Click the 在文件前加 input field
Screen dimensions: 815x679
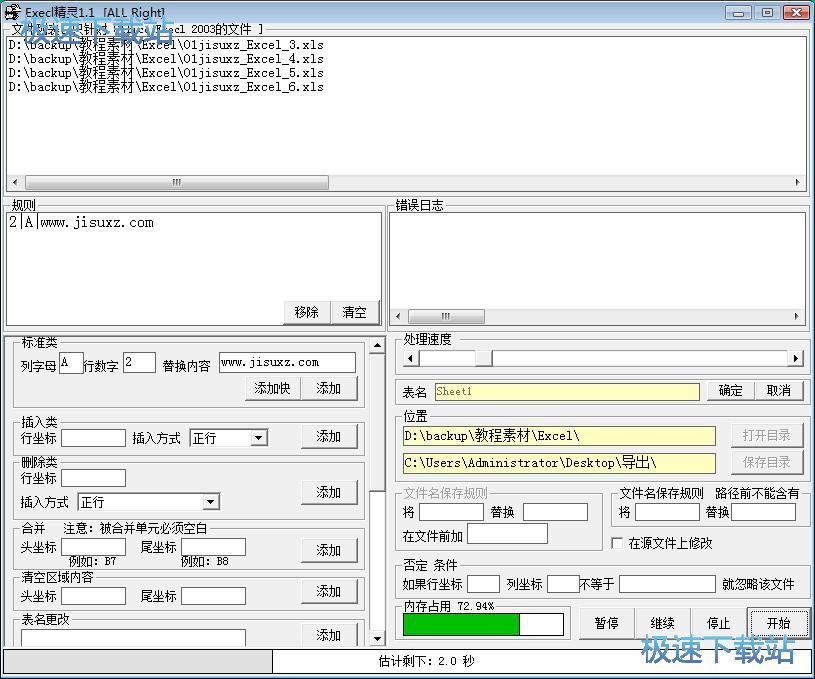(x=507, y=533)
